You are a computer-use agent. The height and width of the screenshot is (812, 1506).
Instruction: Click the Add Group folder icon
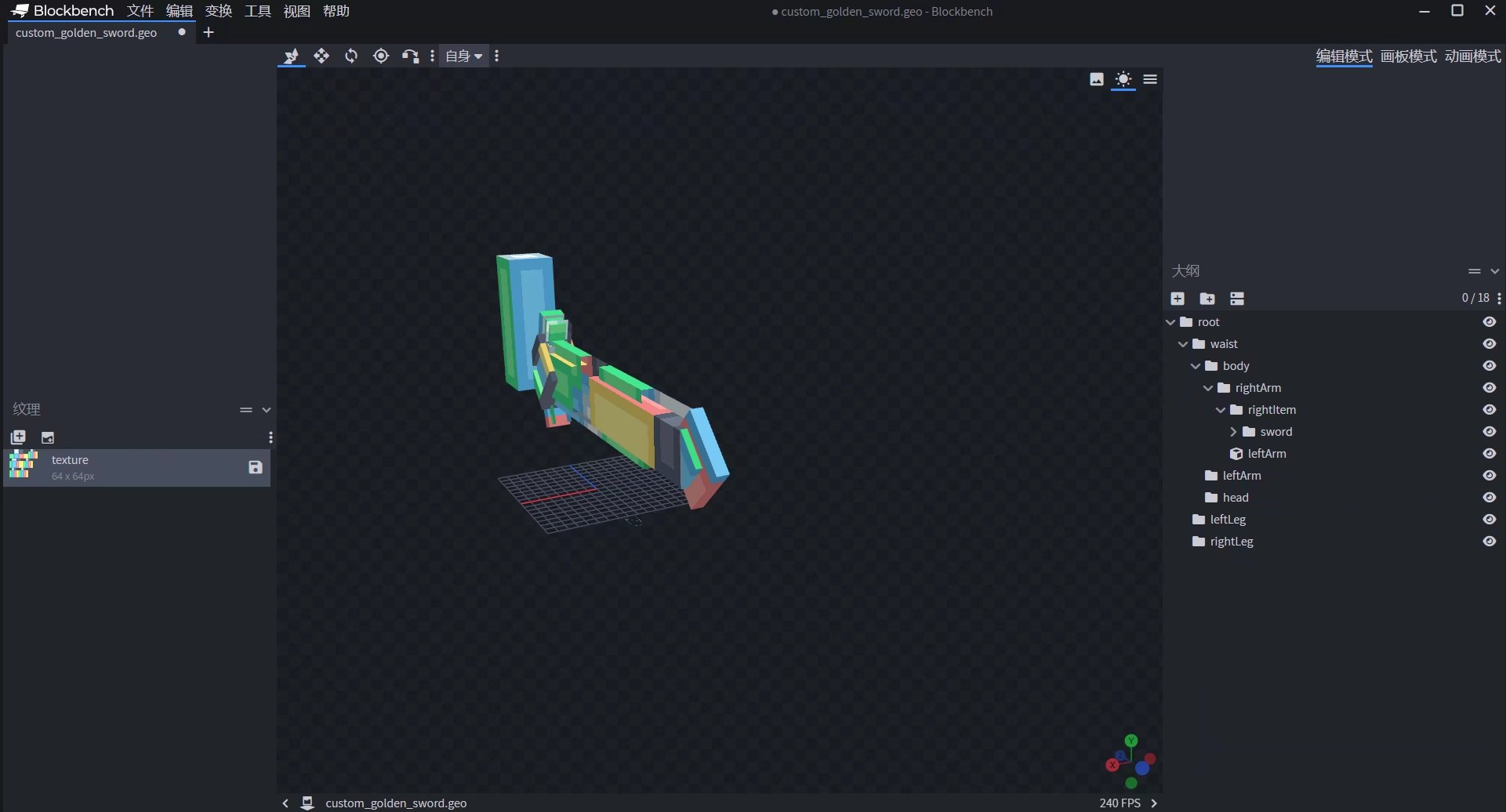(1207, 299)
